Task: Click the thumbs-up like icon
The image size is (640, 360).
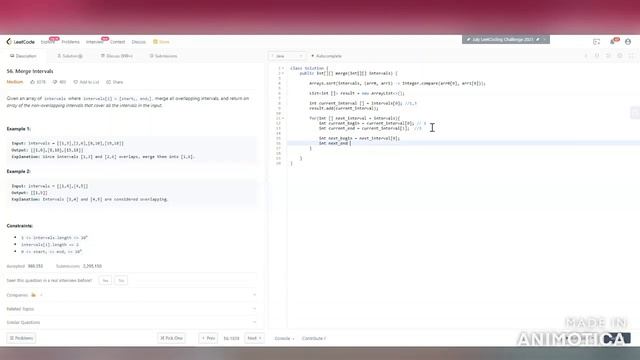Action: click(x=33, y=82)
